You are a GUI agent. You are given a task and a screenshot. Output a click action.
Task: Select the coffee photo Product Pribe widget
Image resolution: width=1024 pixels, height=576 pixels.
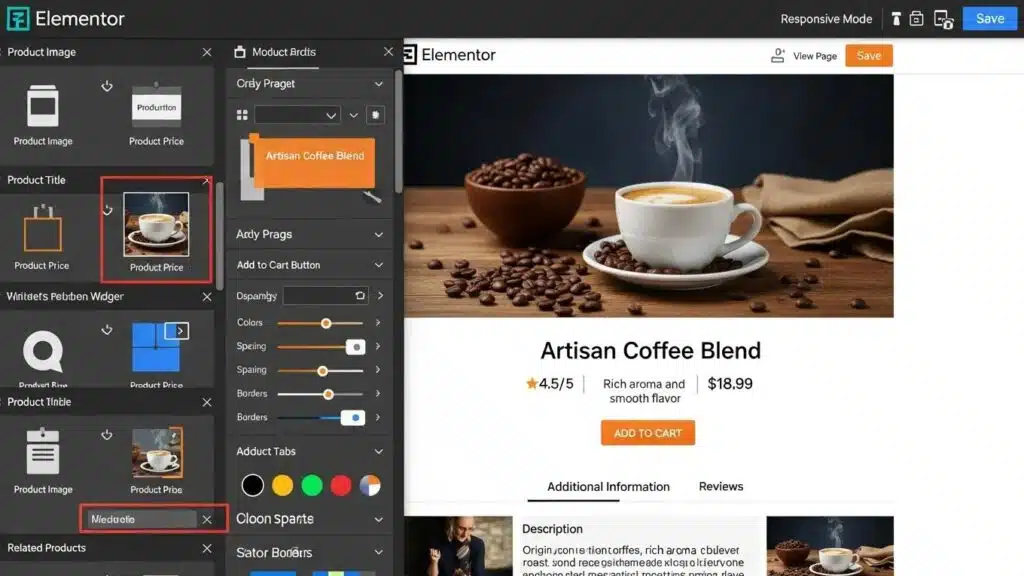[x=157, y=460]
